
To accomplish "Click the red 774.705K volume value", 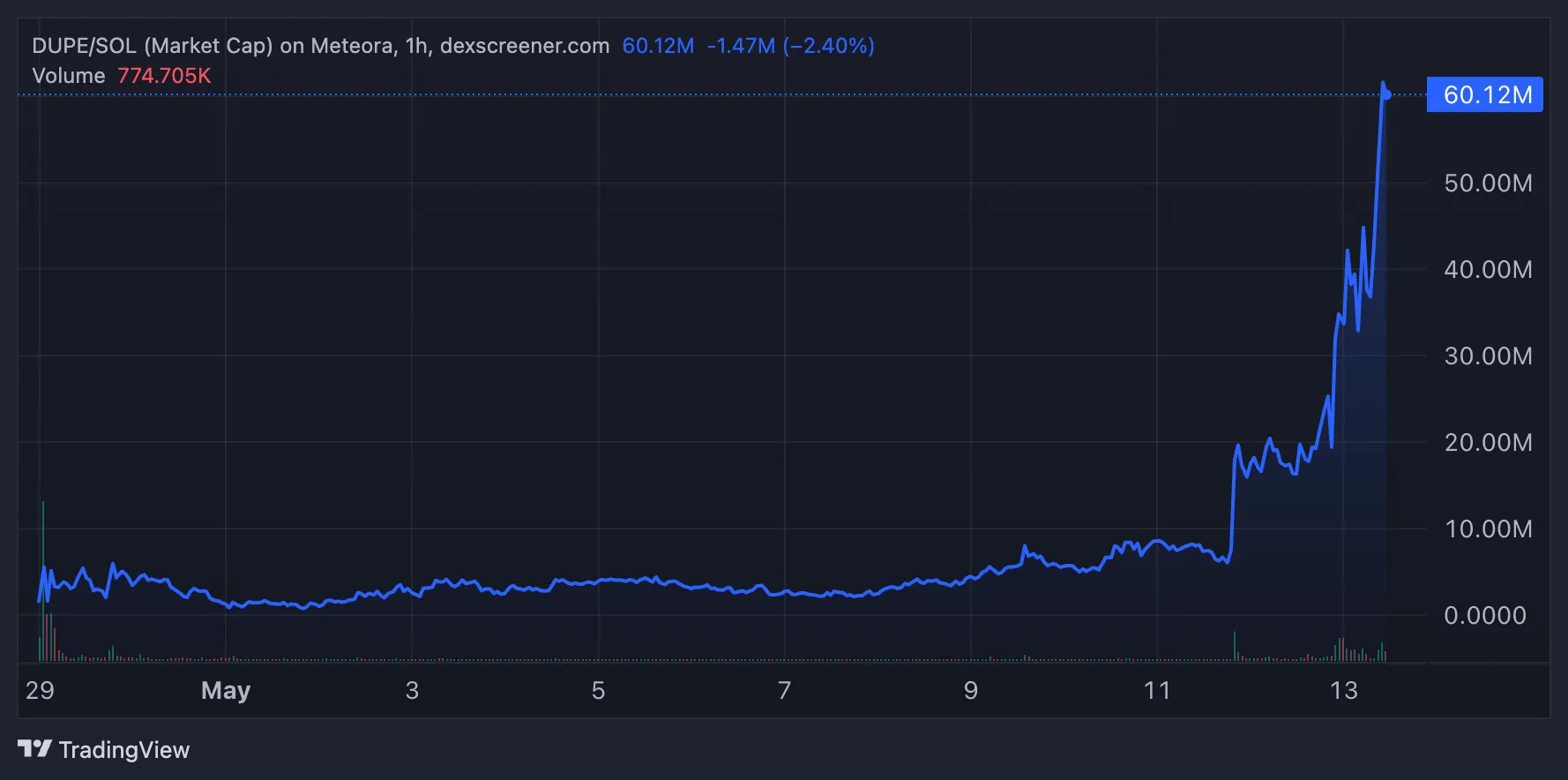I will pyautogui.click(x=164, y=76).
